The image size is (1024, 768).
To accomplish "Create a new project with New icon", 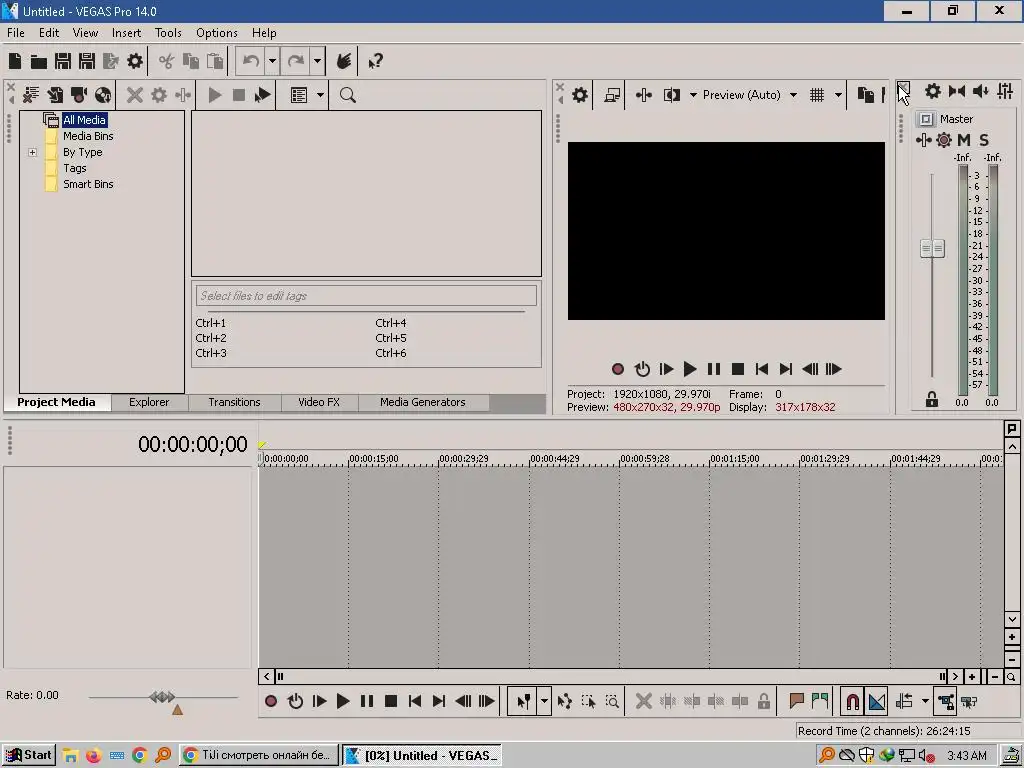I will pyautogui.click(x=15, y=61).
